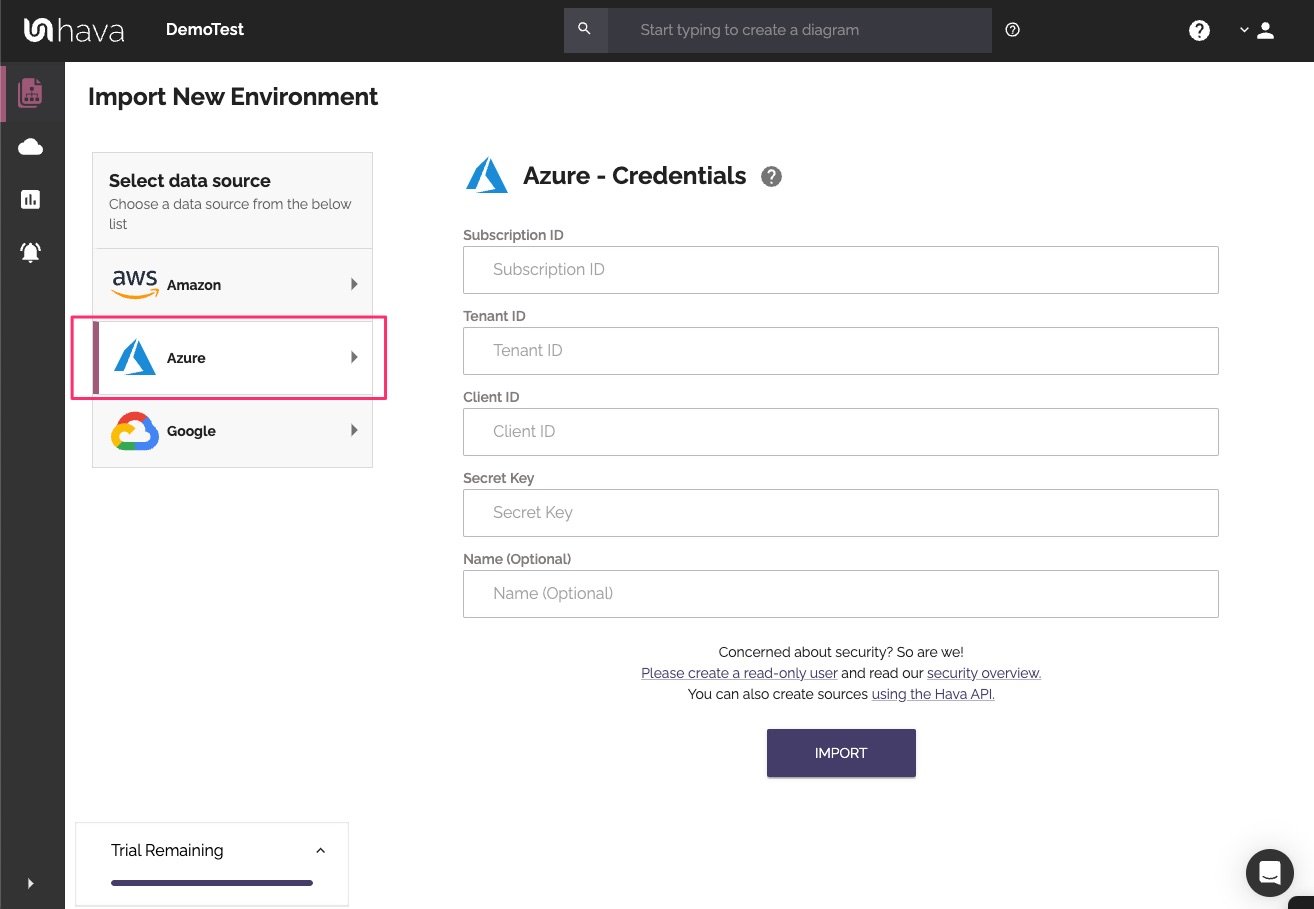This screenshot has width=1314, height=909.
Task: Select the cloud sources icon in sidebar
Action: 31,146
